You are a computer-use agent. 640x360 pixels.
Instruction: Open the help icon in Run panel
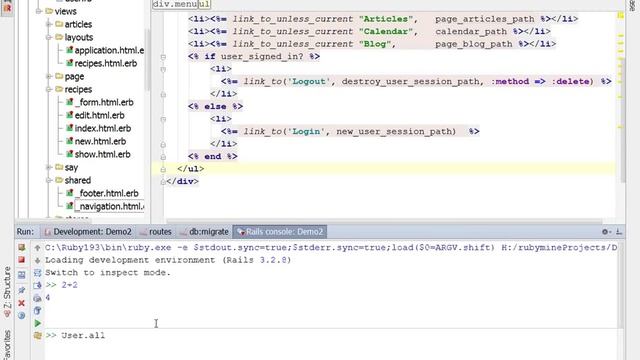(x=22, y=316)
